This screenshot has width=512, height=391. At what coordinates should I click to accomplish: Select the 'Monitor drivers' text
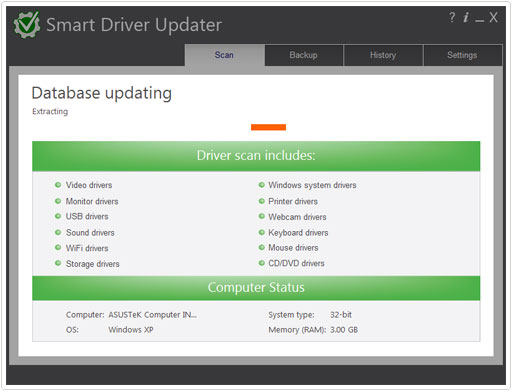pyautogui.click(x=92, y=201)
